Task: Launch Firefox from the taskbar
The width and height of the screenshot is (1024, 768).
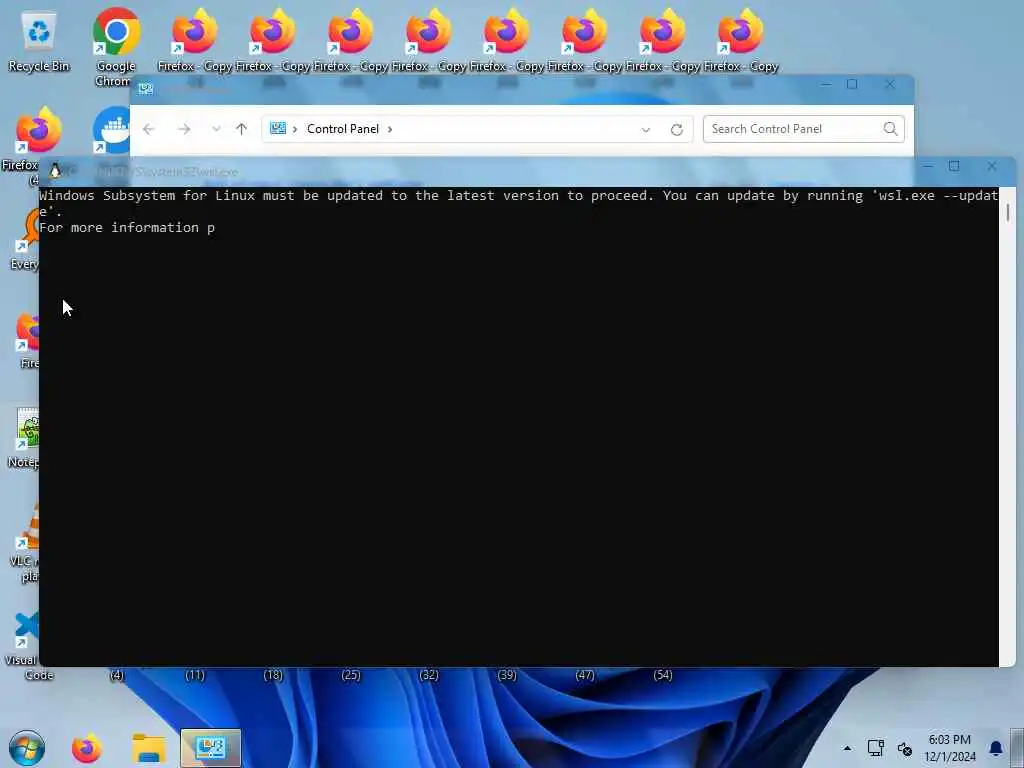Action: pyautogui.click(x=87, y=748)
